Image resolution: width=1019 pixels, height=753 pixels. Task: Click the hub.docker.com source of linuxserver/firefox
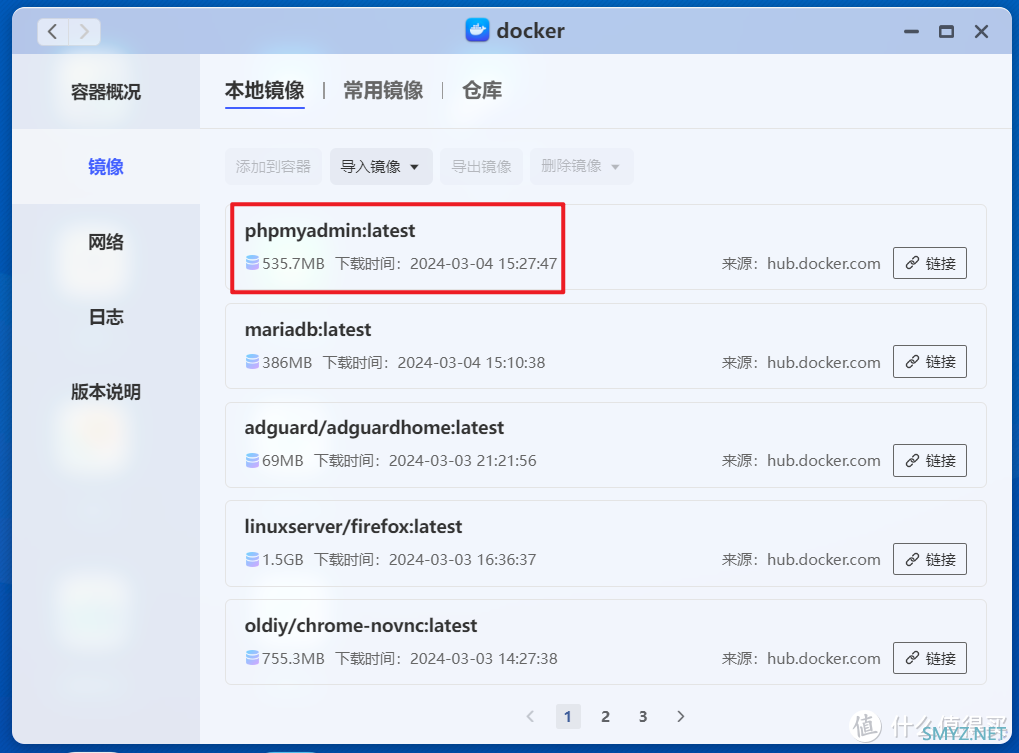823,559
